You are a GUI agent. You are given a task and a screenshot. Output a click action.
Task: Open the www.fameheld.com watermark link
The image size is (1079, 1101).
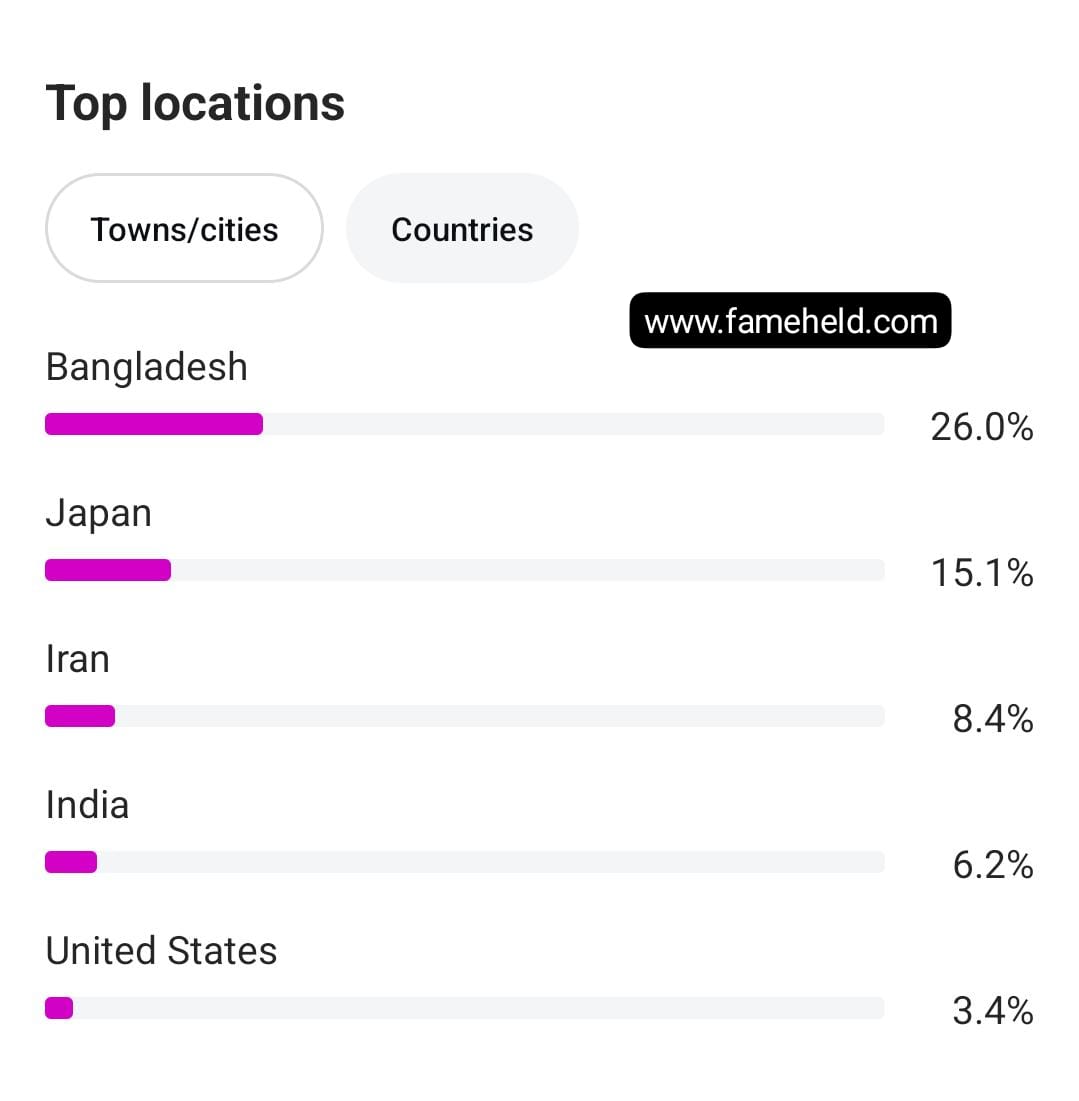click(x=790, y=321)
